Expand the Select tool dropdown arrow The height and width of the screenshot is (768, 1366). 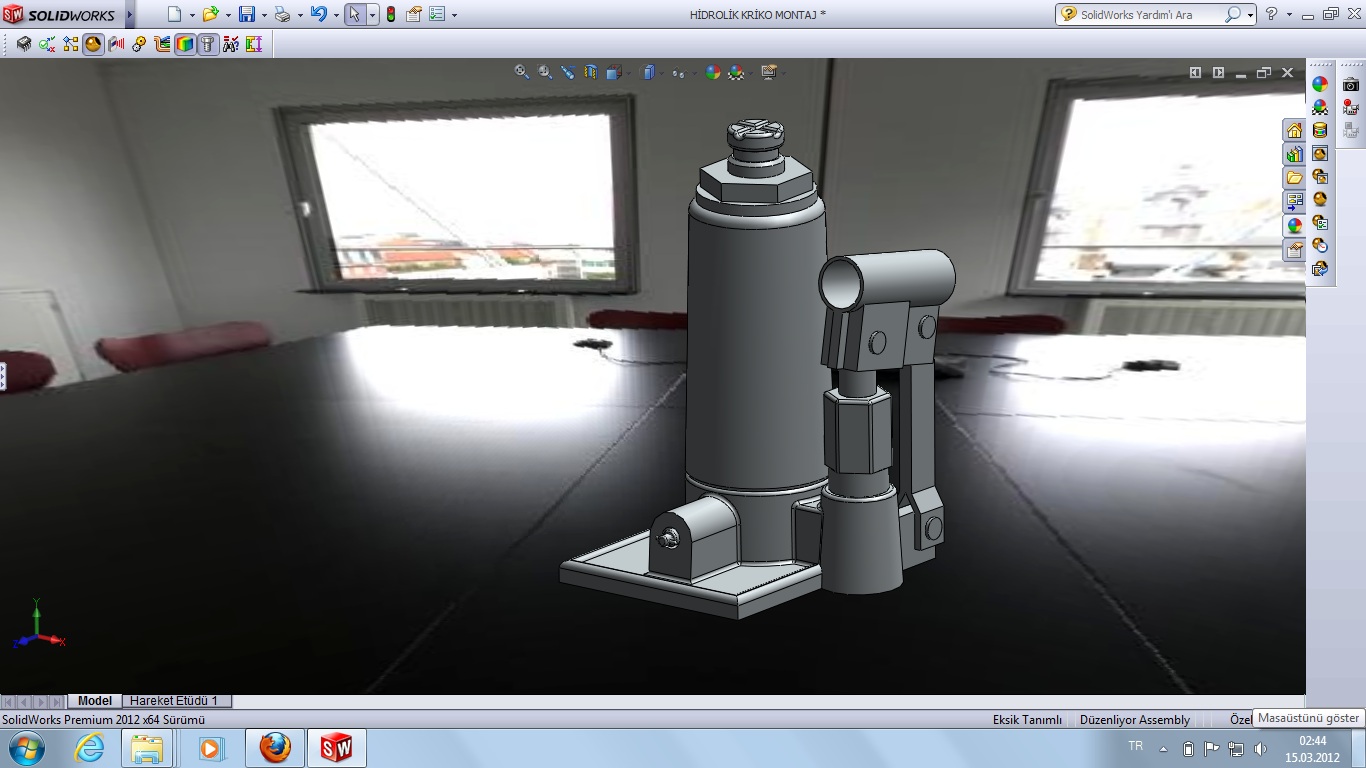click(x=372, y=15)
